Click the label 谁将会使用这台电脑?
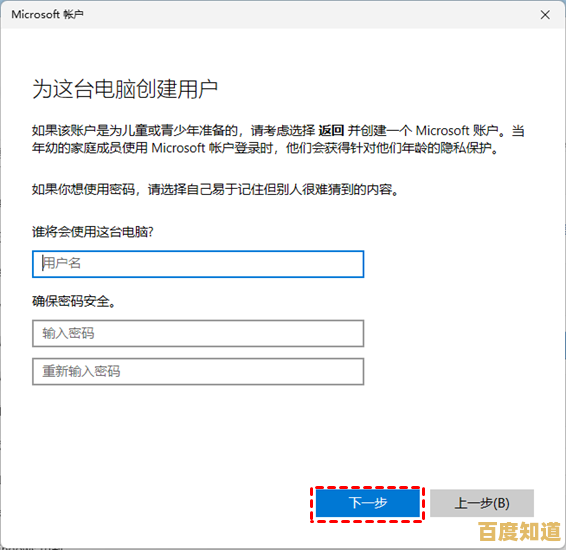The image size is (566, 550). (x=93, y=232)
